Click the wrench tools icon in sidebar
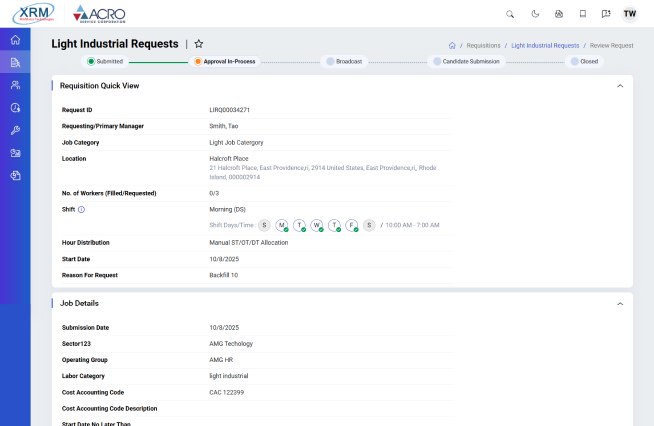The height and width of the screenshot is (426, 654). pyautogui.click(x=15, y=130)
